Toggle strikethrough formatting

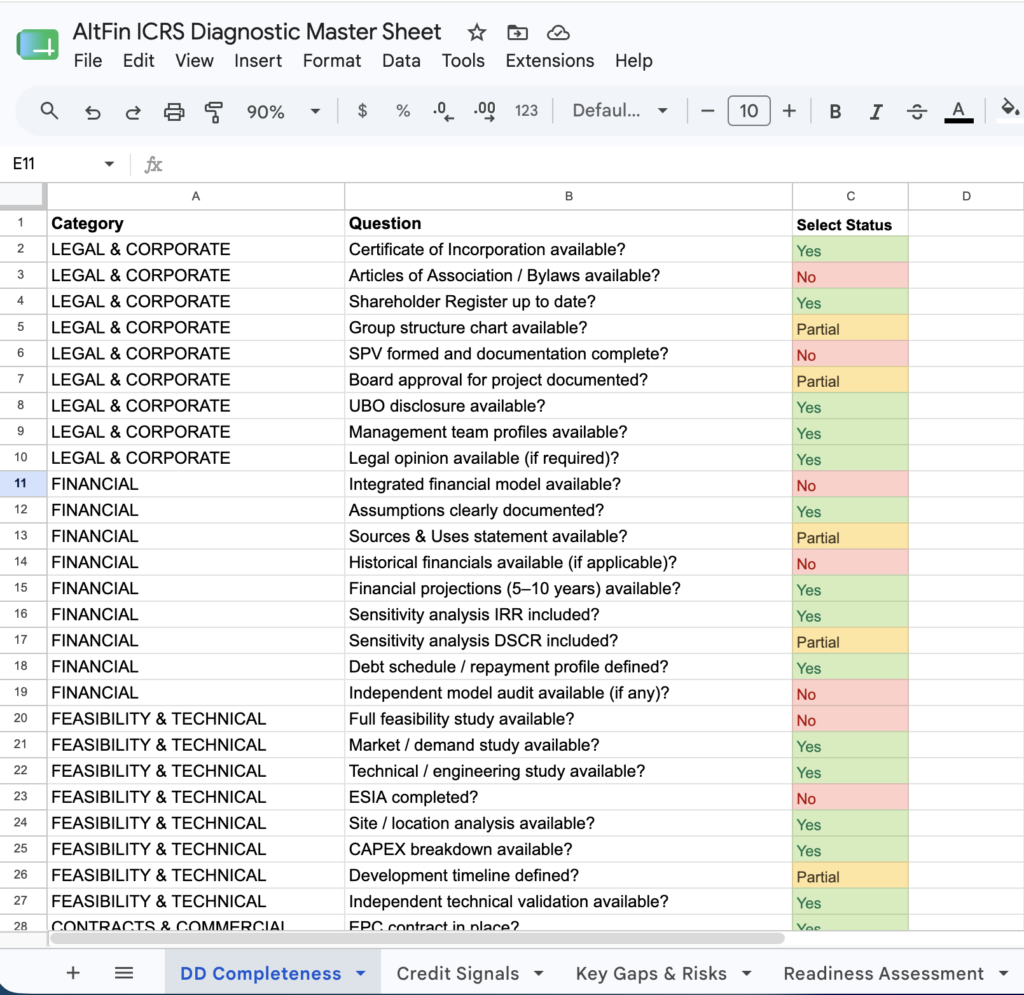917,112
